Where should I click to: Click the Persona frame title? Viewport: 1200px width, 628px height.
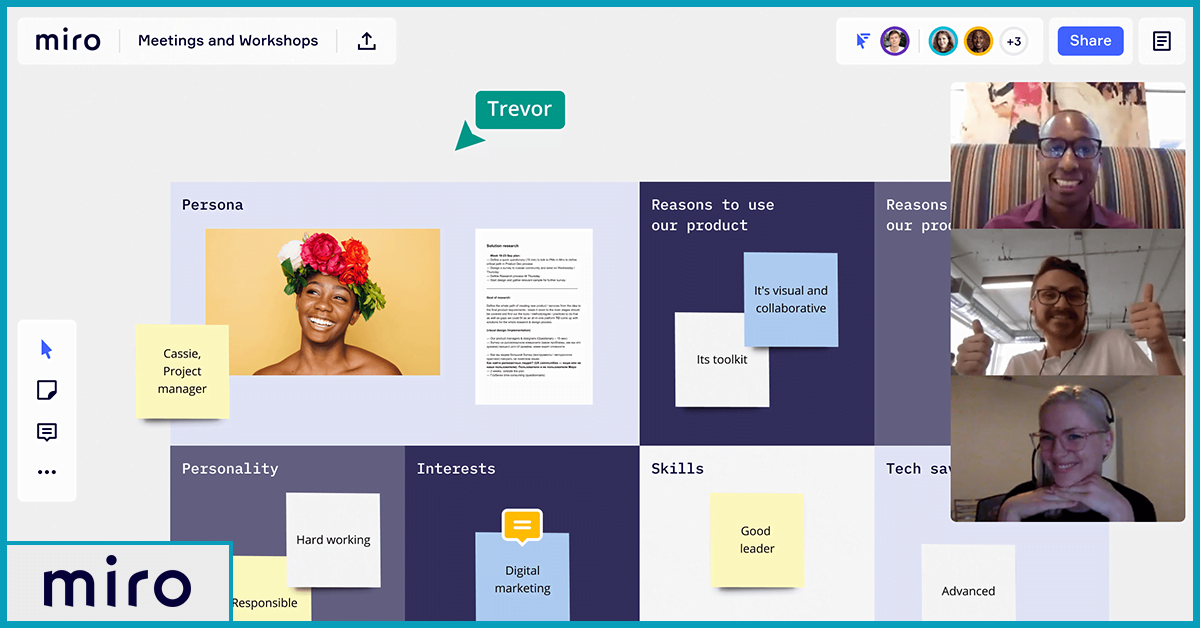point(212,205)
